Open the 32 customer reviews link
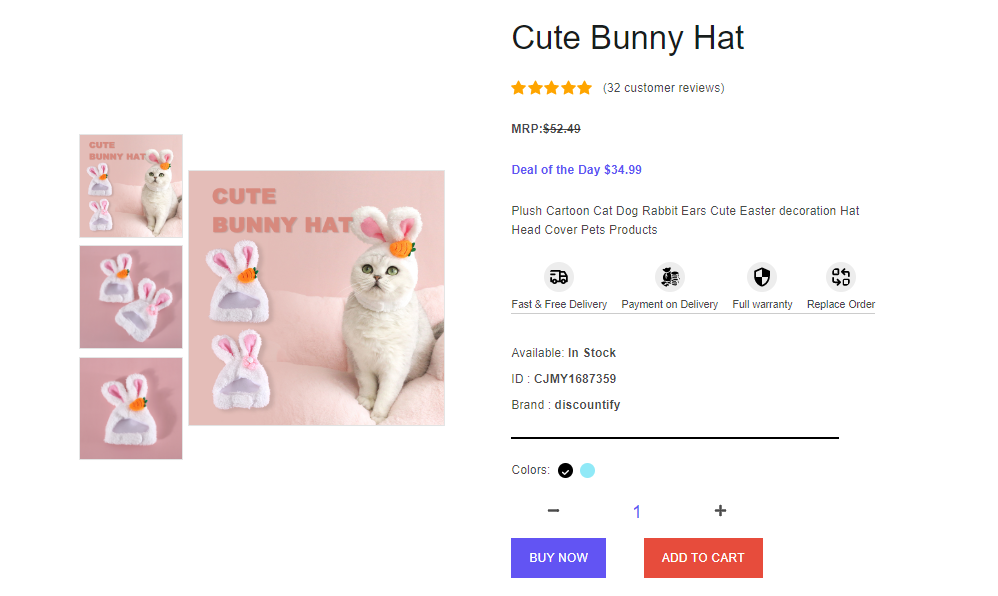Screen dimensions: 998x596 coord(664,88)
